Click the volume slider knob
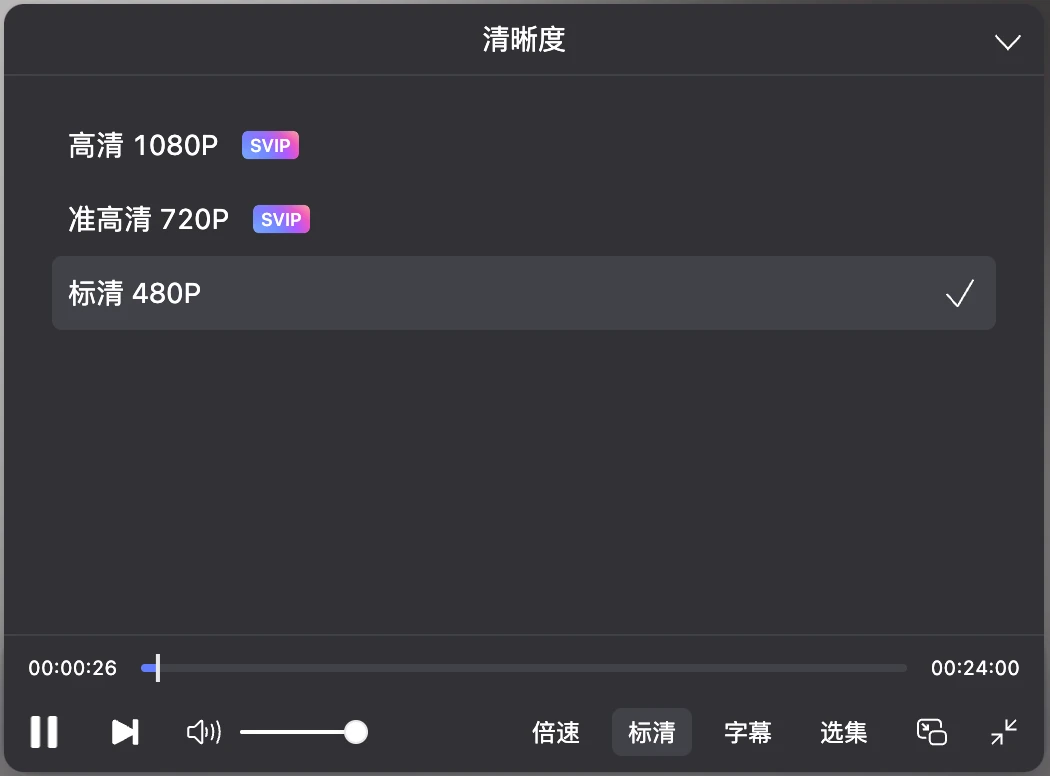 (356, 733)
